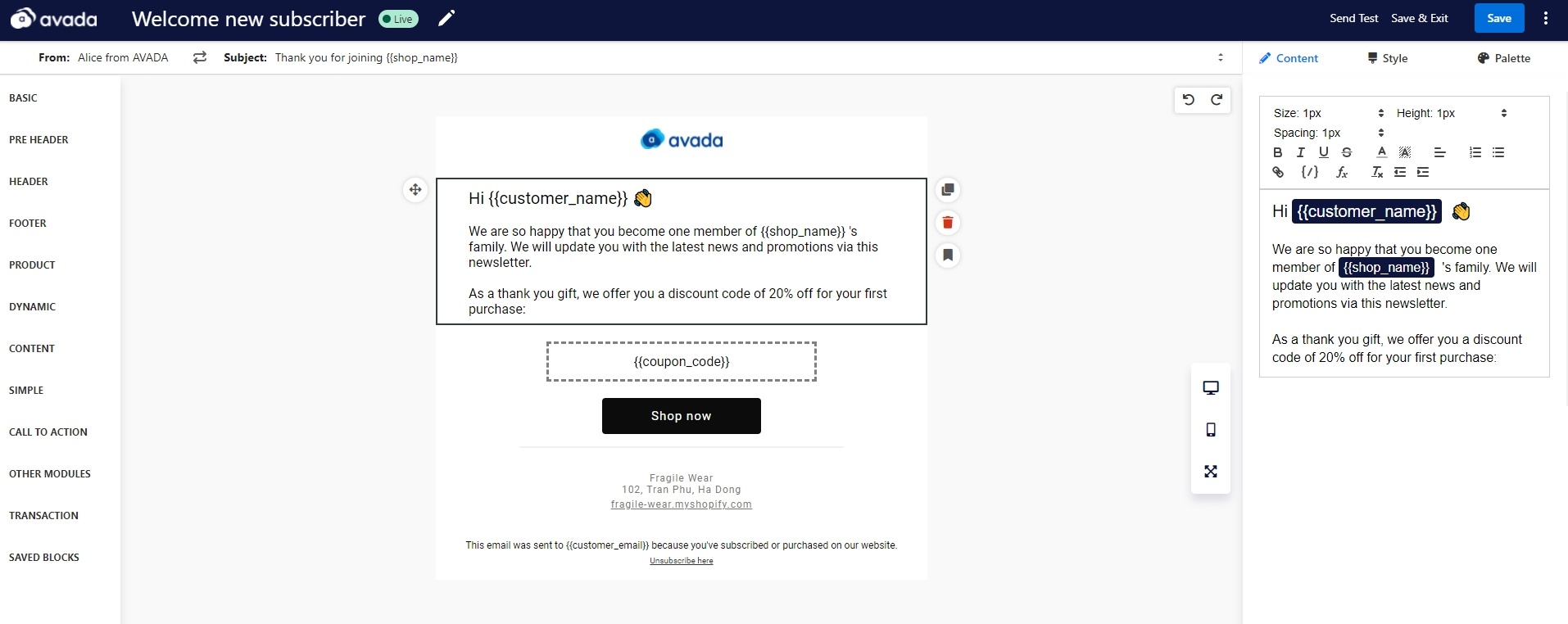The image size is (1568, 624).
Task: Open the text color picker
Action: tap(1382, 152)
